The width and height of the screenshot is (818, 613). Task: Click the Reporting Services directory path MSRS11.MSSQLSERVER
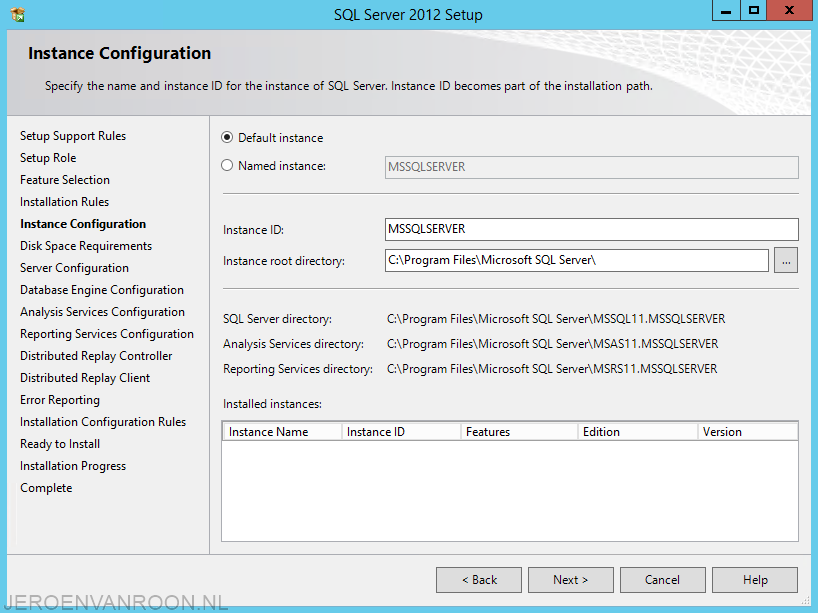[x=552, y=369]
